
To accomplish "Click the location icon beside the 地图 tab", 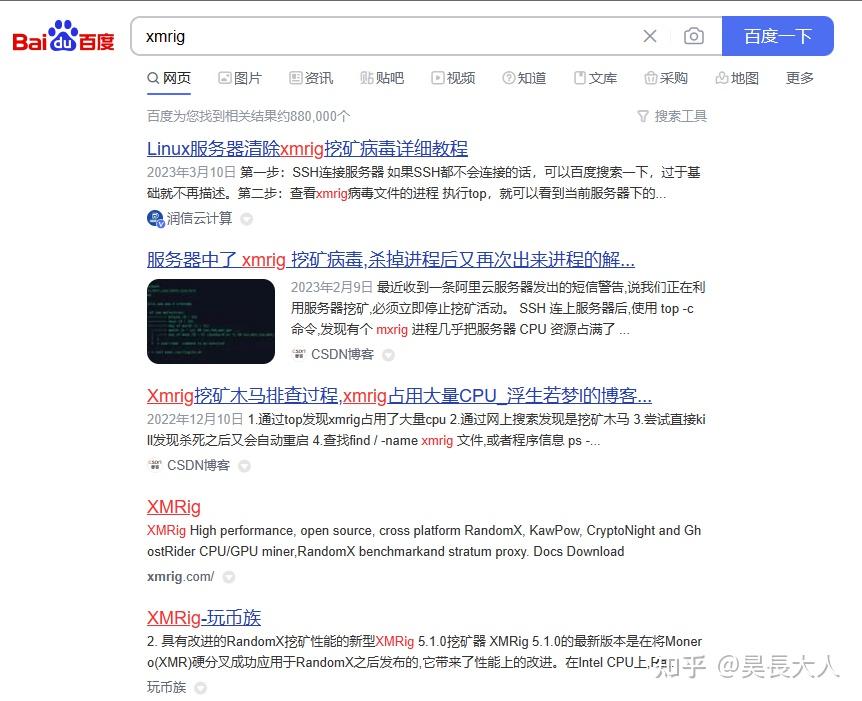I will coord(721,77).
